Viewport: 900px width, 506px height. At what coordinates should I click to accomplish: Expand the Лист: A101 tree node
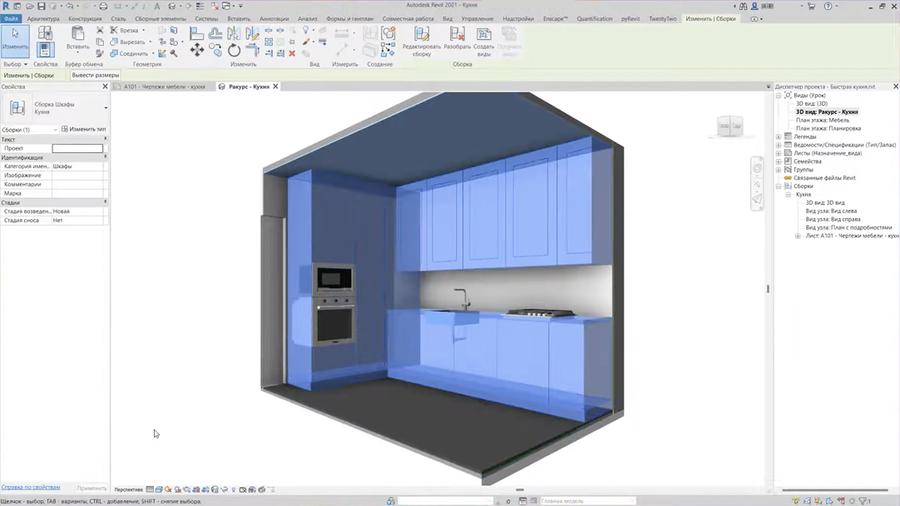point(798,236)
